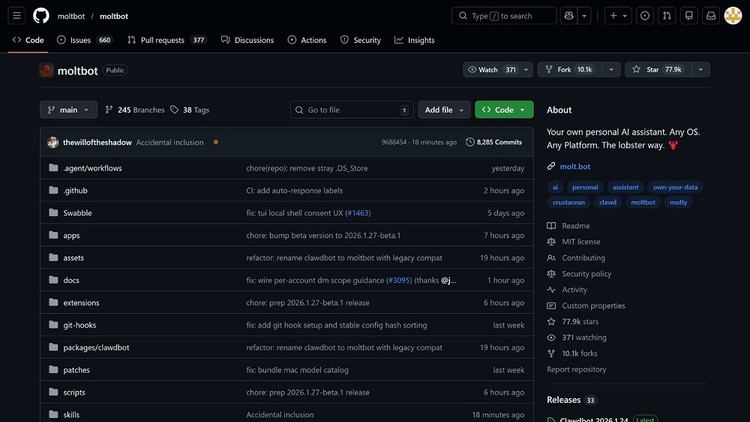
Task: Click the GitHub logo icon
Action: point(41,16)
